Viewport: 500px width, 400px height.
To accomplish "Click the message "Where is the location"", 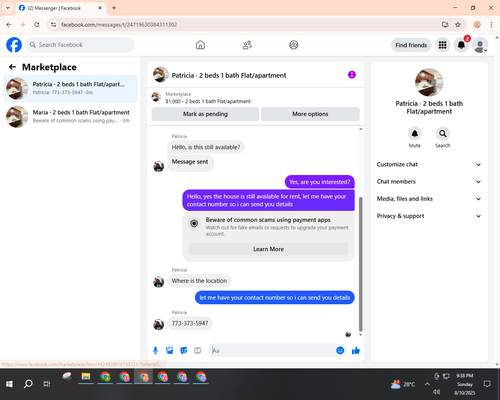I will click(199, 281).
